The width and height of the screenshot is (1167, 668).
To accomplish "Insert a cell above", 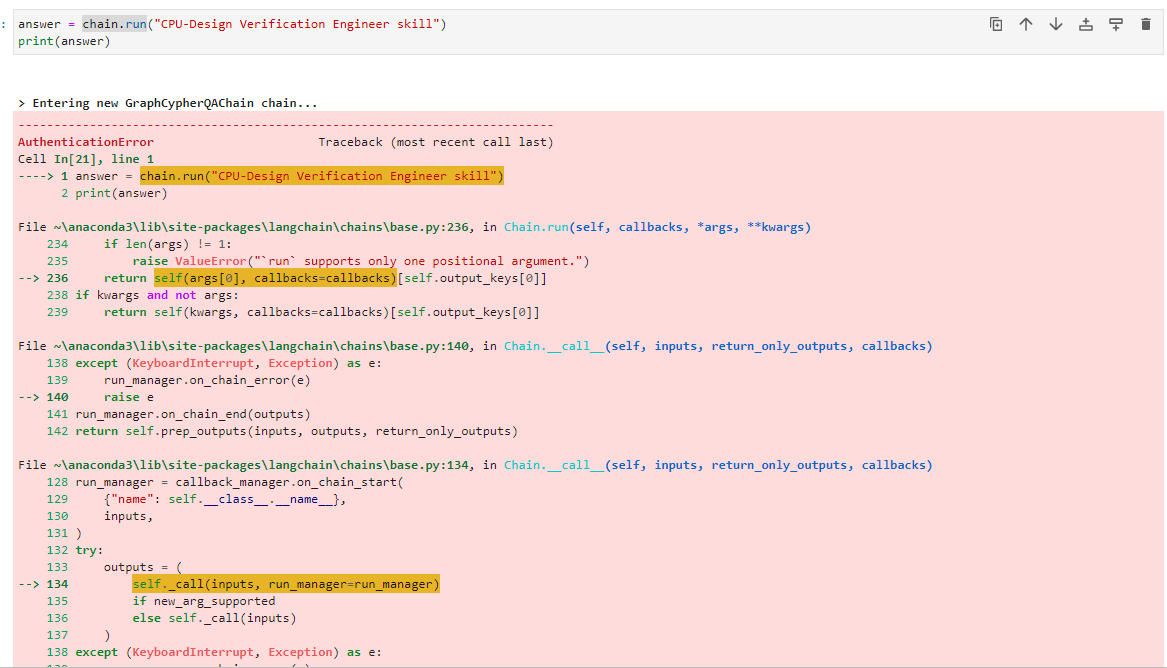I will coord(1086,25).
